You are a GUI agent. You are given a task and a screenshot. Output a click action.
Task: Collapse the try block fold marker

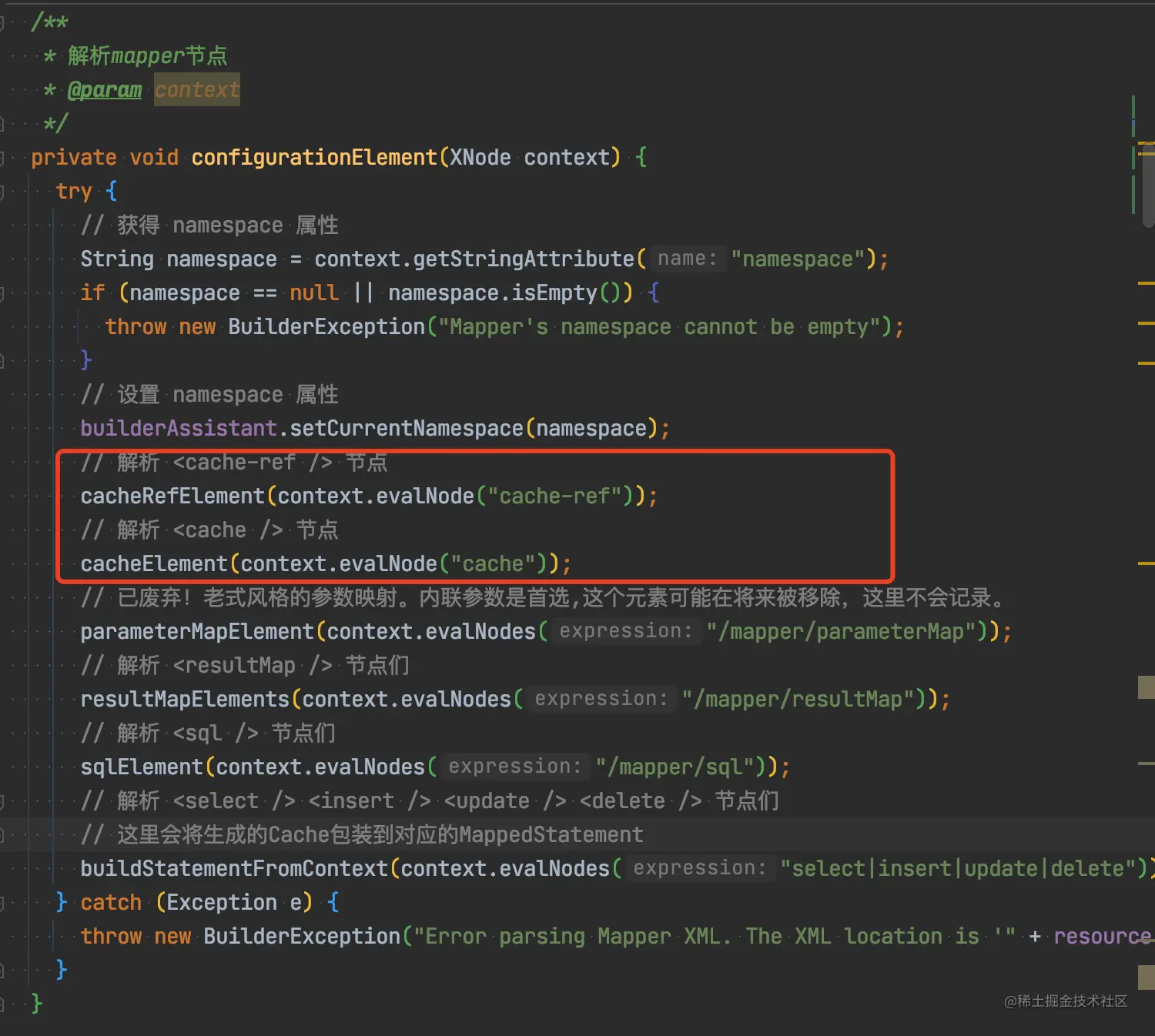[x=2, y=192]
